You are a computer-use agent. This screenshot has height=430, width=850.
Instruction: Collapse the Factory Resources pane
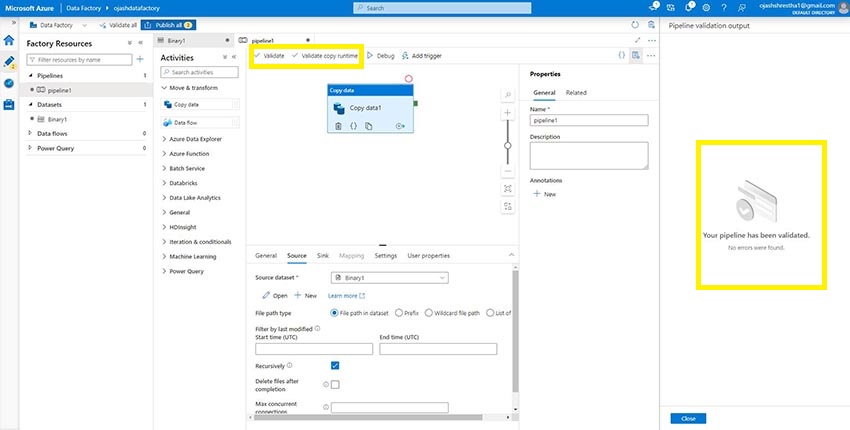tap(140, 43)
